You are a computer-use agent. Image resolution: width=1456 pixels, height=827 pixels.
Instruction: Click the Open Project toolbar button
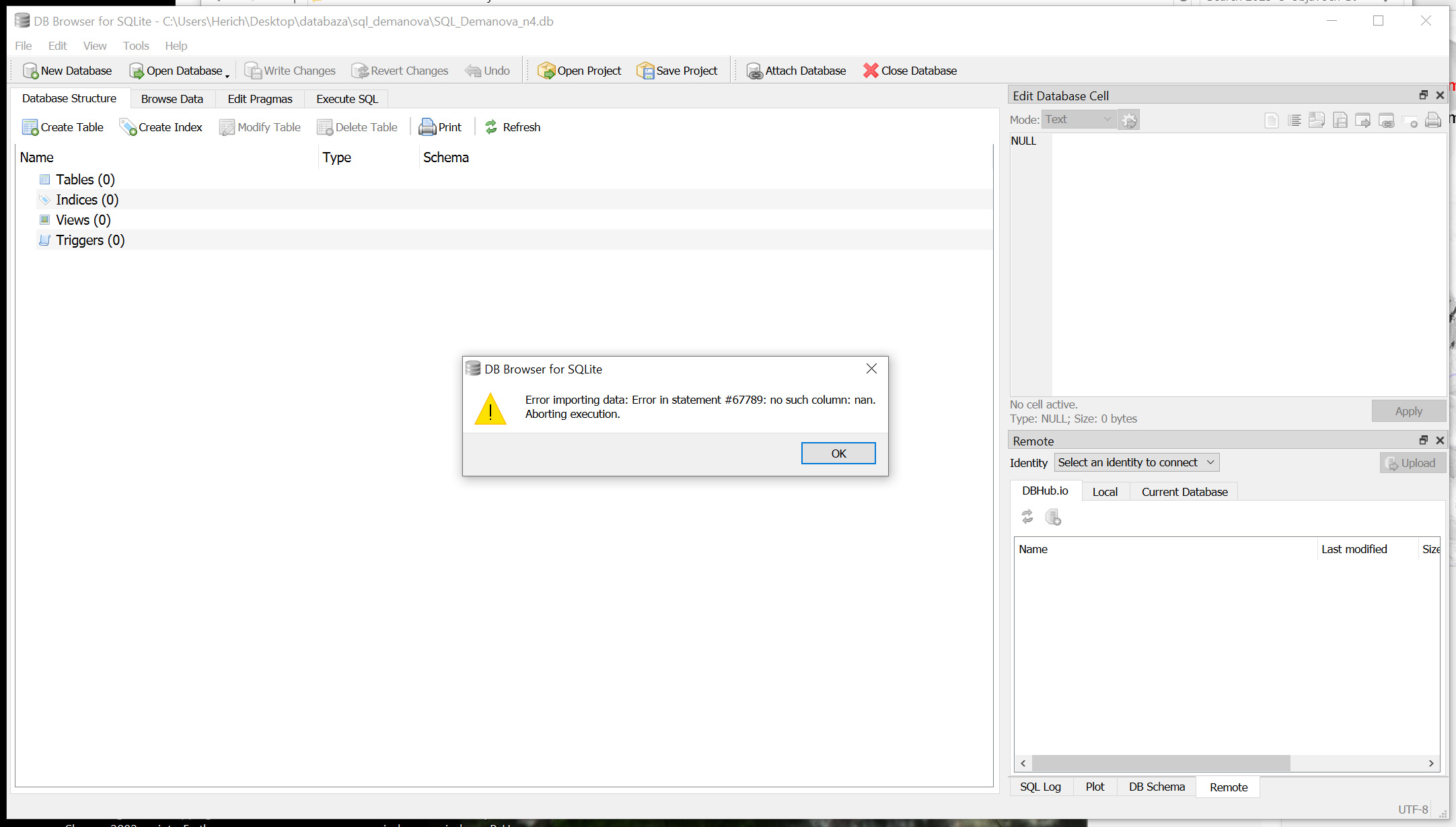[579, 71]
